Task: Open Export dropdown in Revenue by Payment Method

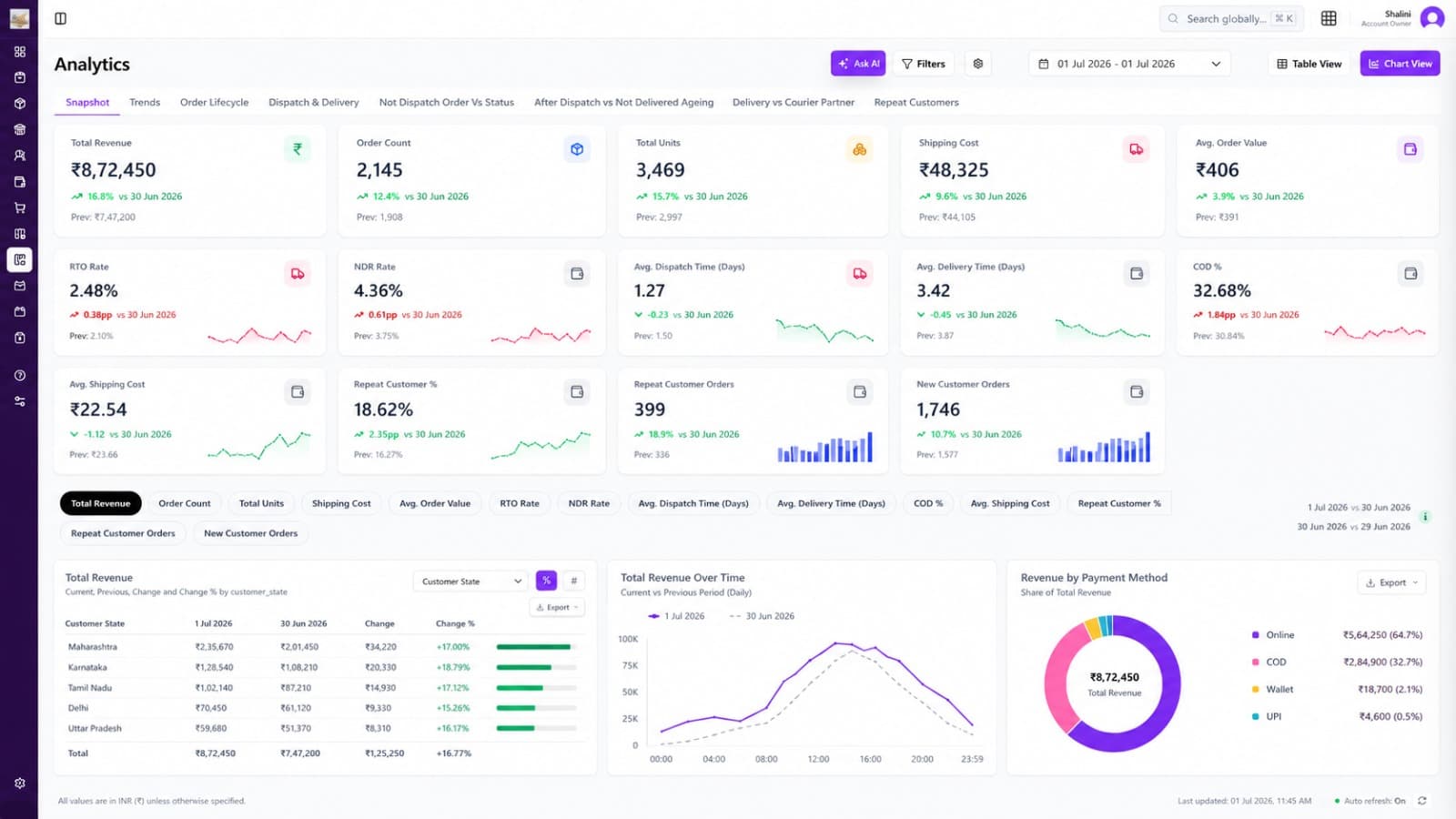Action: pyautogui.click(x=1391, y=582)
